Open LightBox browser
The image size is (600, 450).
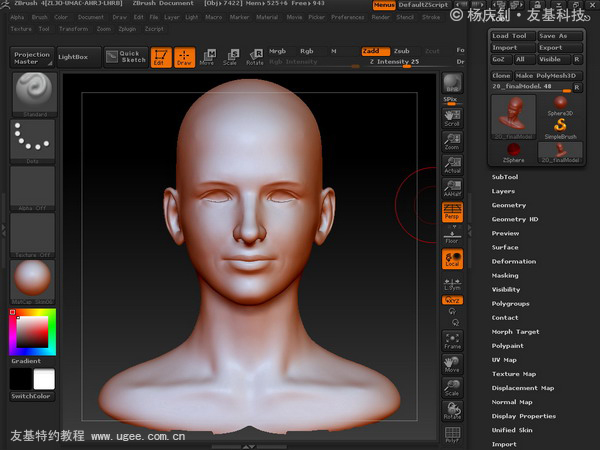(x=79, y=57)
